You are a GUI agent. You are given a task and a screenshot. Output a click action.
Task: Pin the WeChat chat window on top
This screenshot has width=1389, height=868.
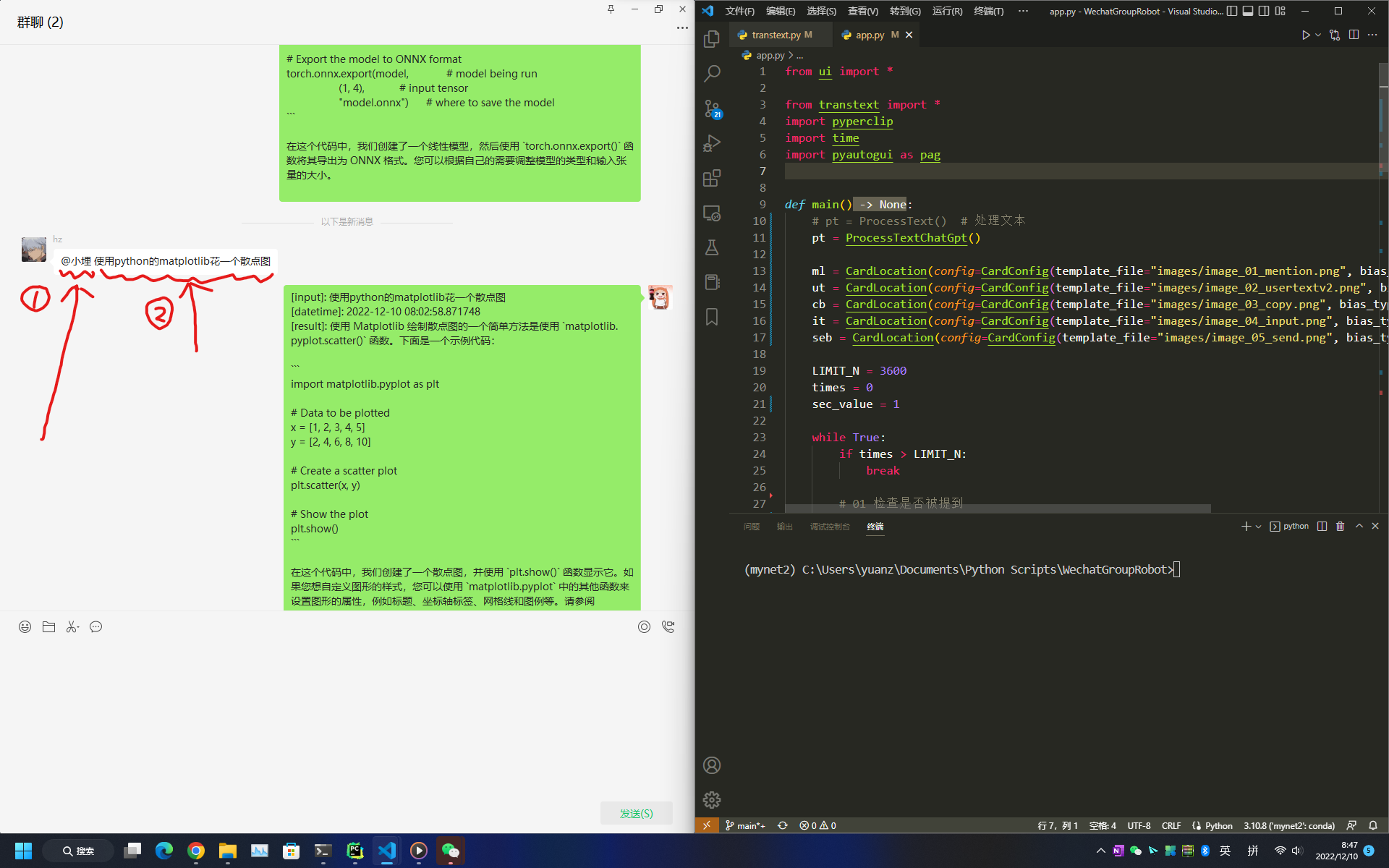coord(611,9)
